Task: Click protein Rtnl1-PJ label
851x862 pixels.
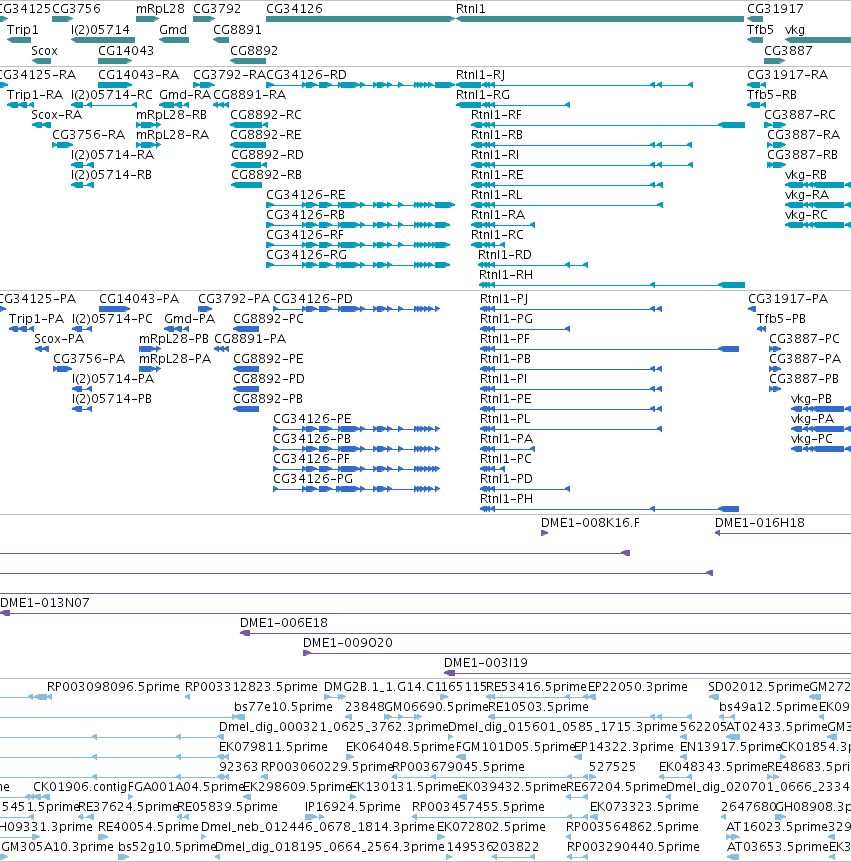Action: click(504, 299)
